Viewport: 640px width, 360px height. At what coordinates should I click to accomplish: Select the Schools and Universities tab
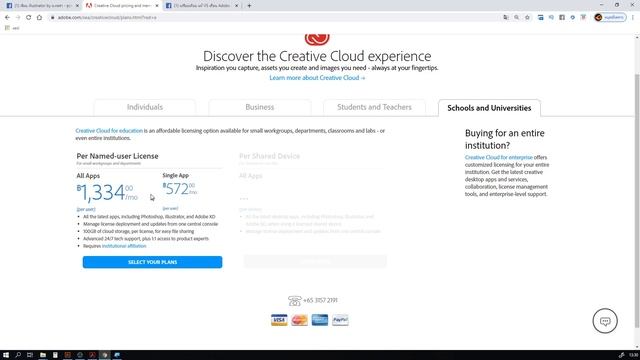coord(489,108)
